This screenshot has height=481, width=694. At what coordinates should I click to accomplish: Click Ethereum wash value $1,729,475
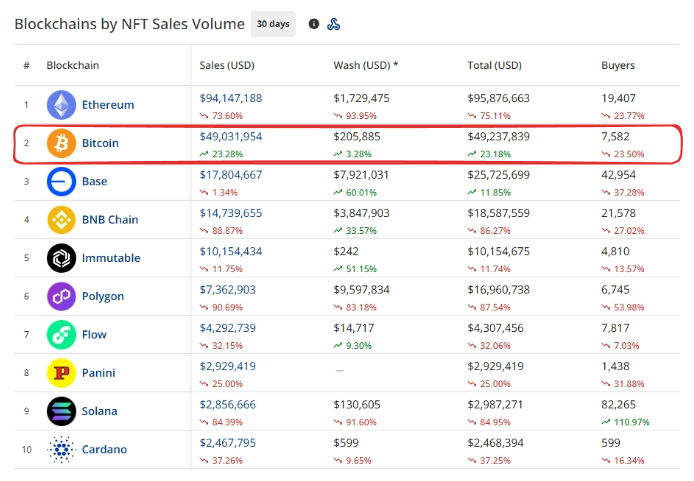362,98
